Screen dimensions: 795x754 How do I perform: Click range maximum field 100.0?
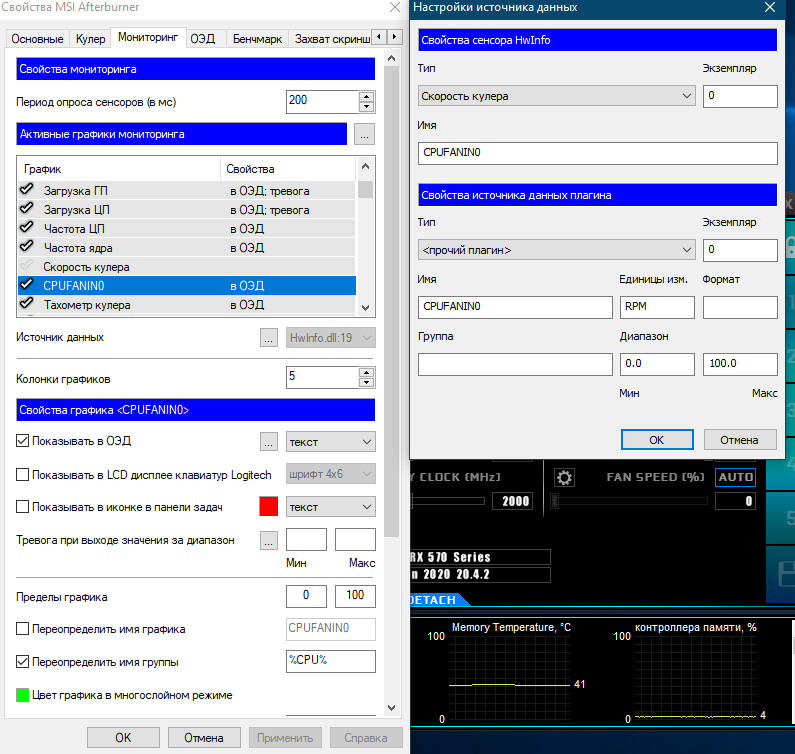pyautogui.click(x=740, y=365)
